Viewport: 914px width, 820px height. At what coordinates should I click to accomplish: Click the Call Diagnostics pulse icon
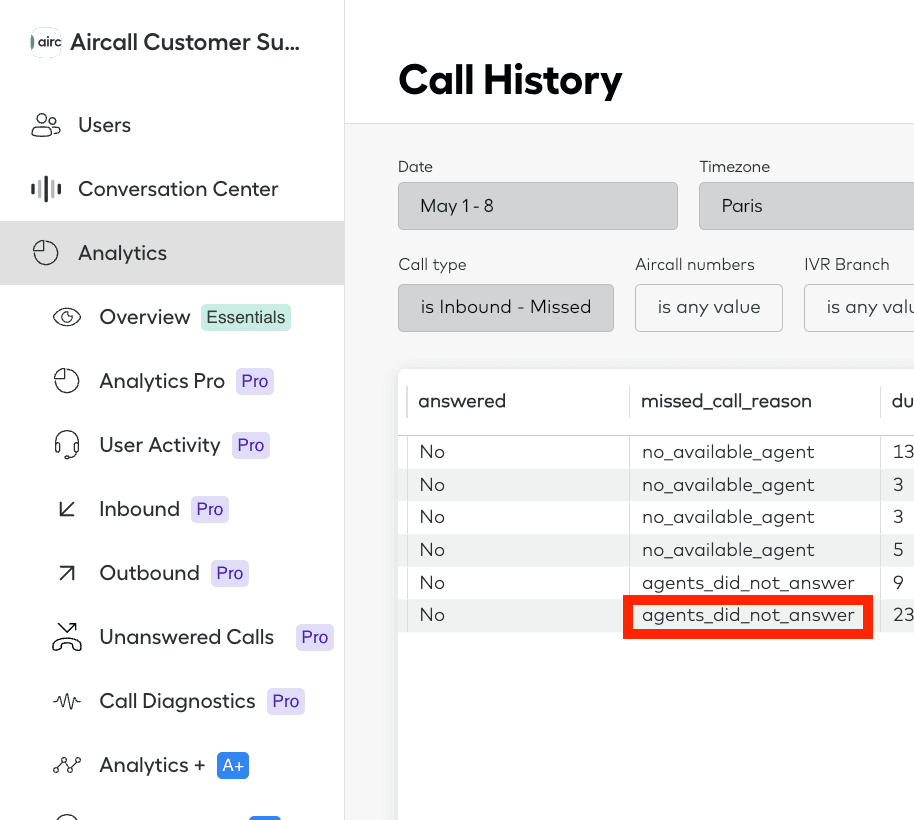coord(67,701)
